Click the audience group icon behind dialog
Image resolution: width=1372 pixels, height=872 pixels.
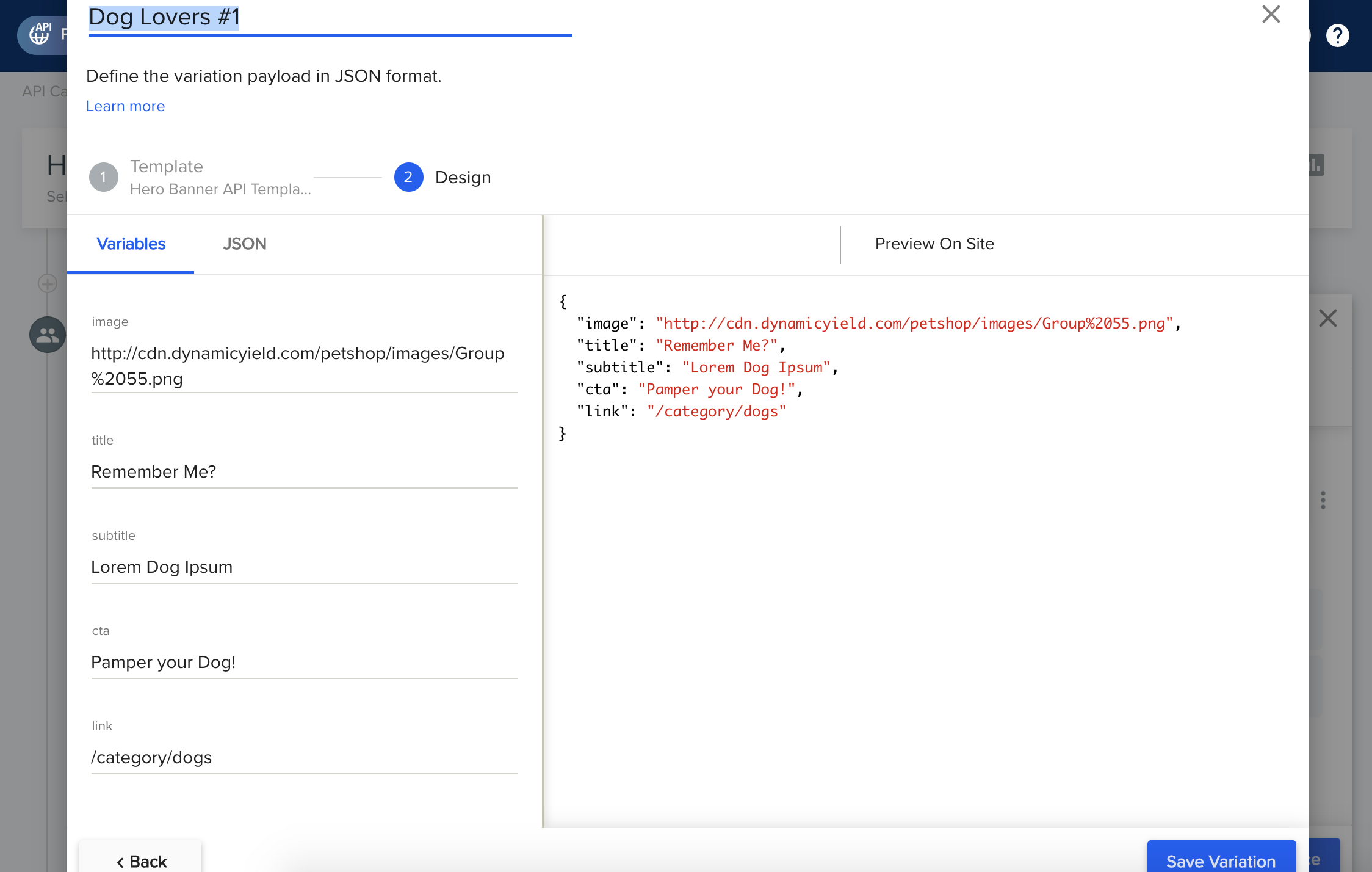click(48, 335)
